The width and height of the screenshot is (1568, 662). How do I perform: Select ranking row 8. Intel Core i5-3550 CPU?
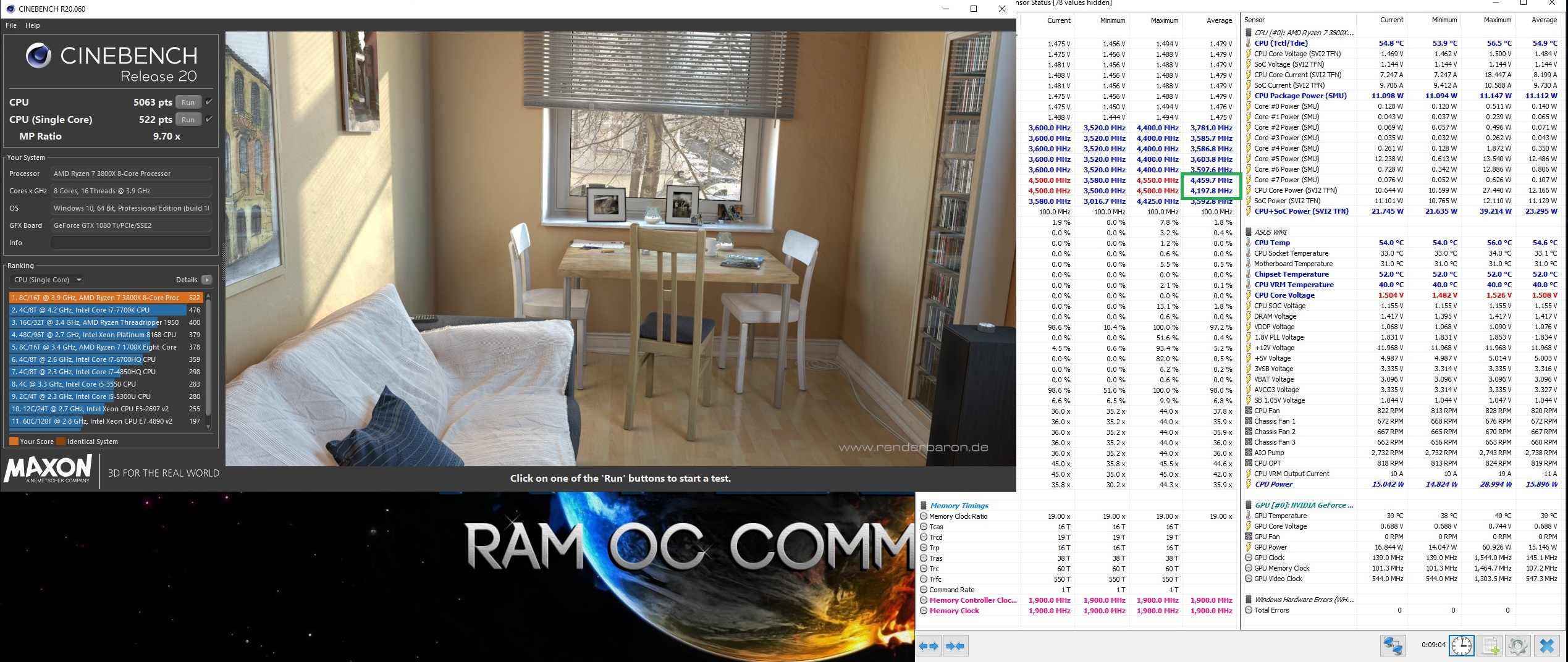[x=106, y=384]
